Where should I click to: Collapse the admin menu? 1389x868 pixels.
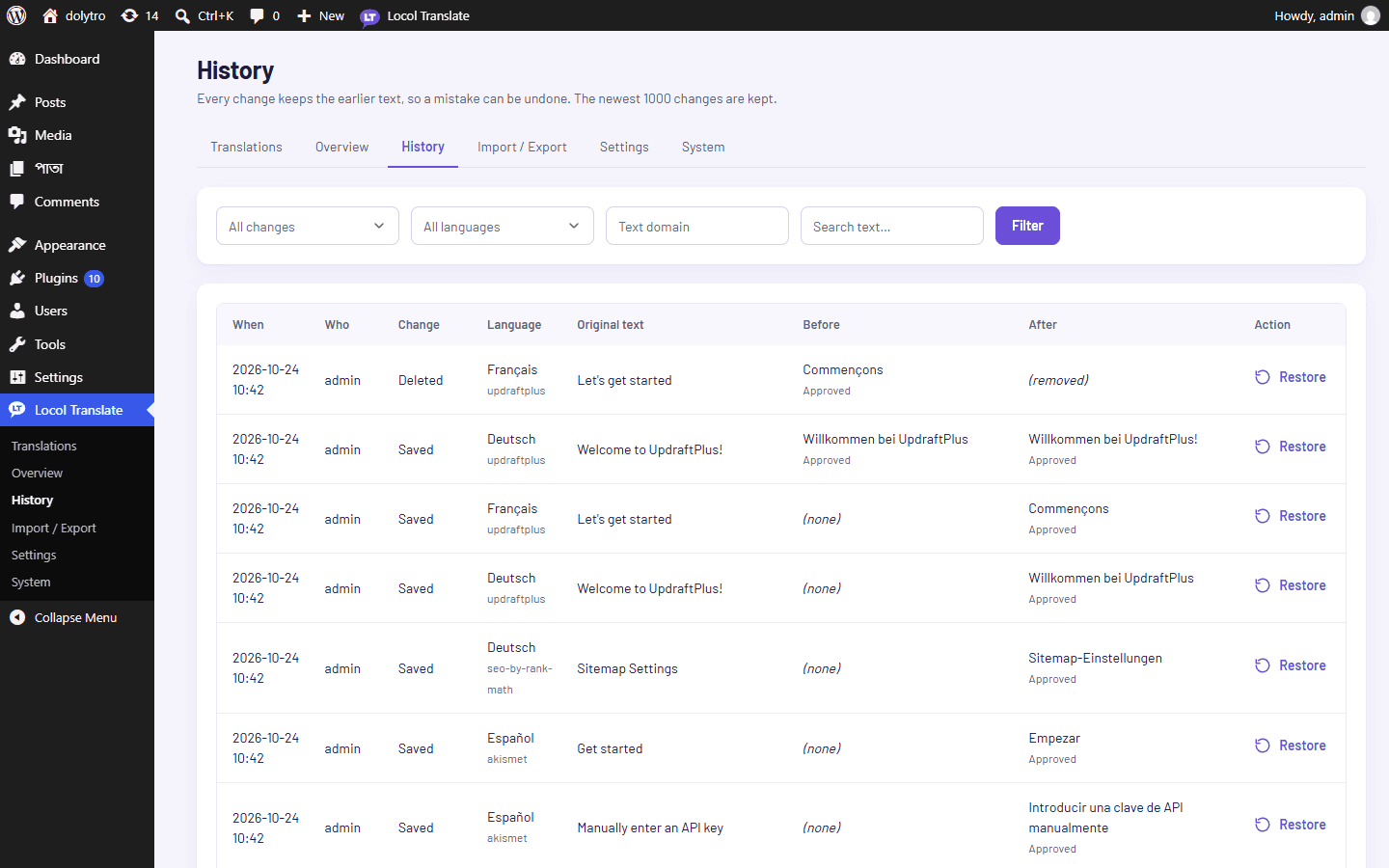coord(77,617)
